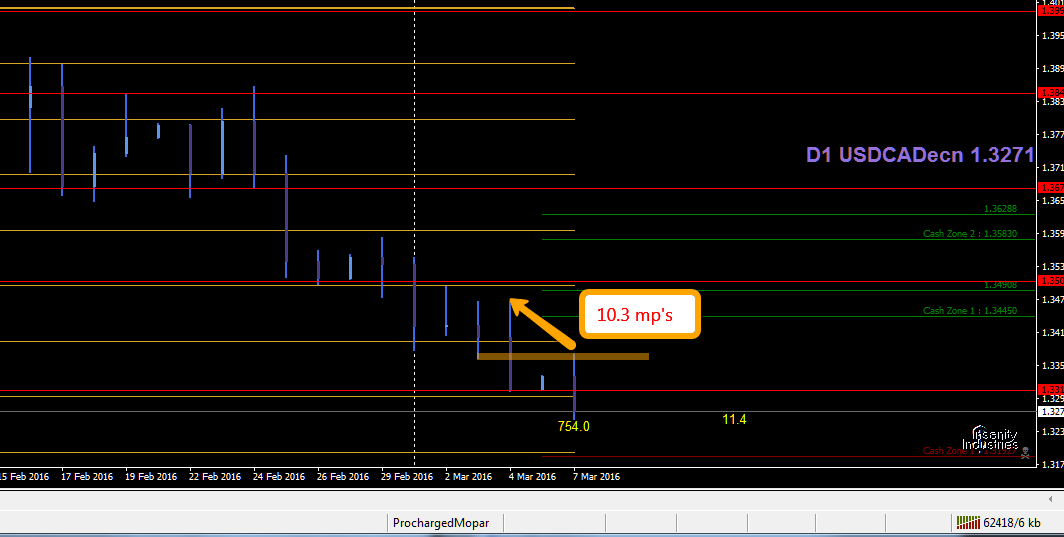The height and width of the screenshot is (537, 1064).
Task: Click the "29 Feb 2016" date label
Action: tap(406, 477)
